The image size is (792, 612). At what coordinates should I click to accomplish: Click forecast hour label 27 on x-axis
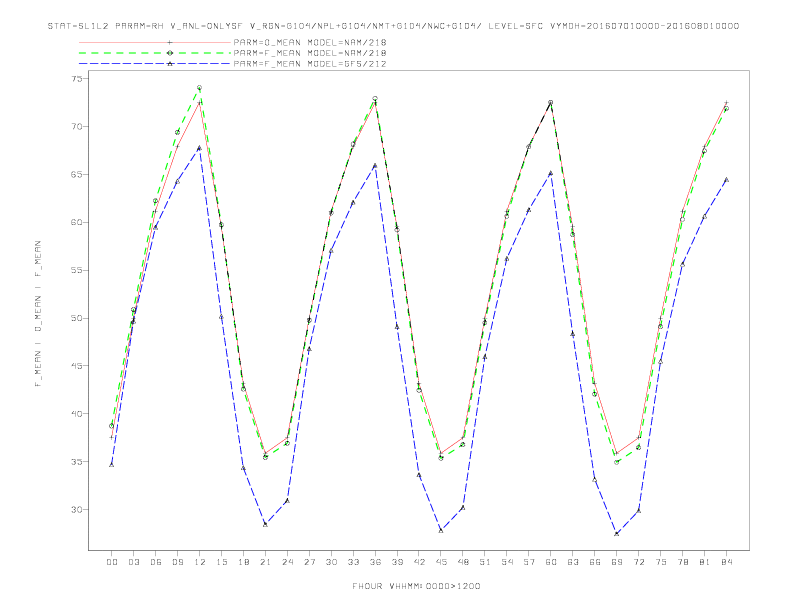point(309,562)
